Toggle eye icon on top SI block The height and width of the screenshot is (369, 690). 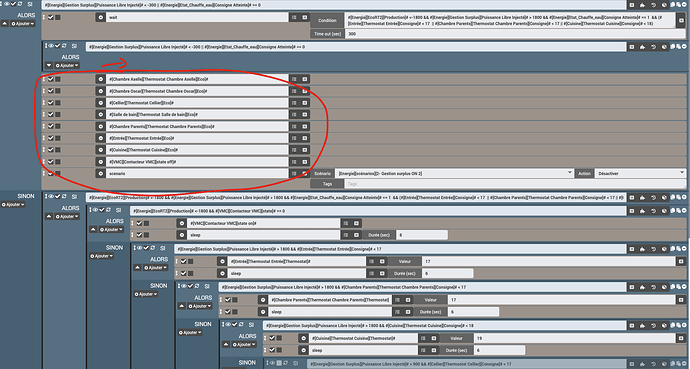pyautogui.click(x=8, y=4)
